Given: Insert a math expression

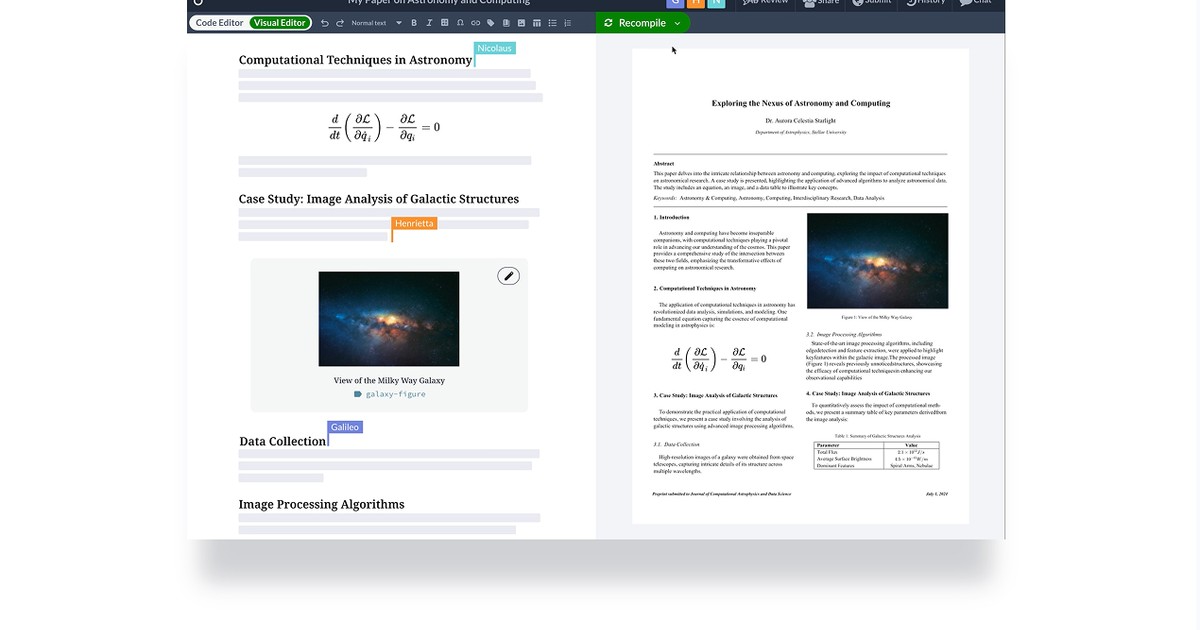Looking at the screenshot, I should coord(444,23).
